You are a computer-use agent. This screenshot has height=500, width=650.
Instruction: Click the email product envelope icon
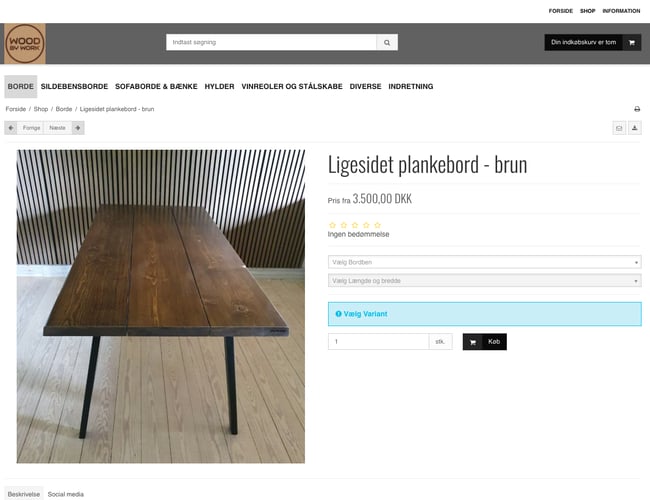[619, 128]
